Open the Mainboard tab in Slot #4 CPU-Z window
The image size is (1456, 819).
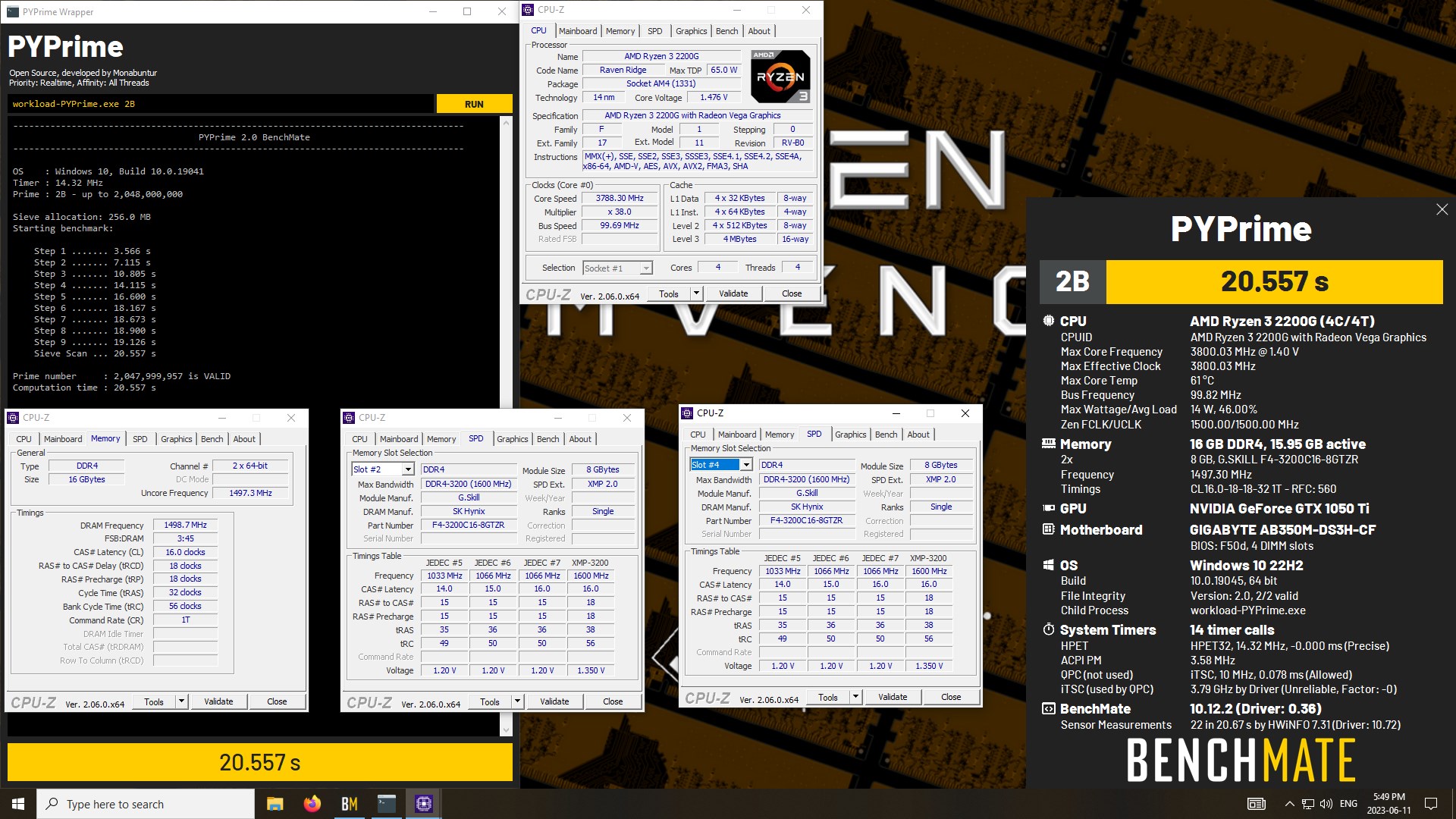pyautogui.click(x=737, y=435)
